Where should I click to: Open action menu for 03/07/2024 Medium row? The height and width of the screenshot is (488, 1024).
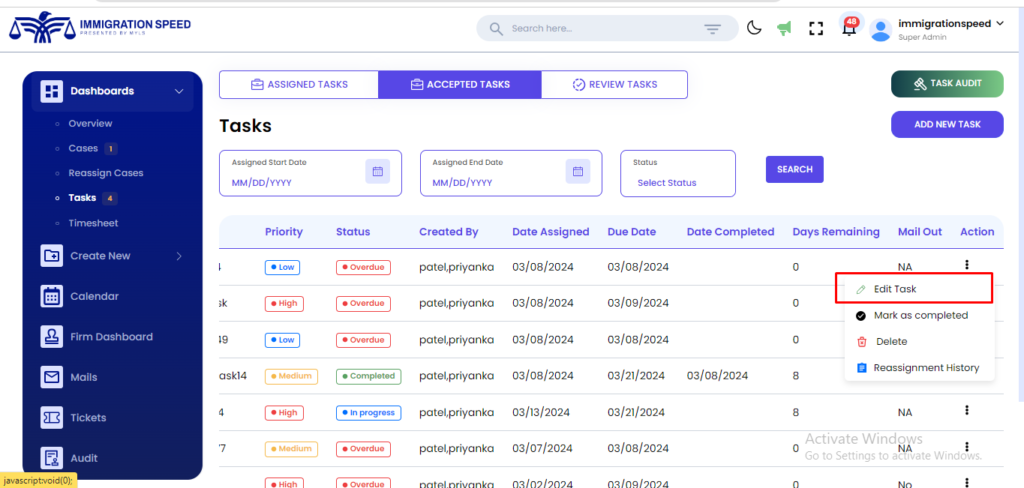click(x=967, y=447)
